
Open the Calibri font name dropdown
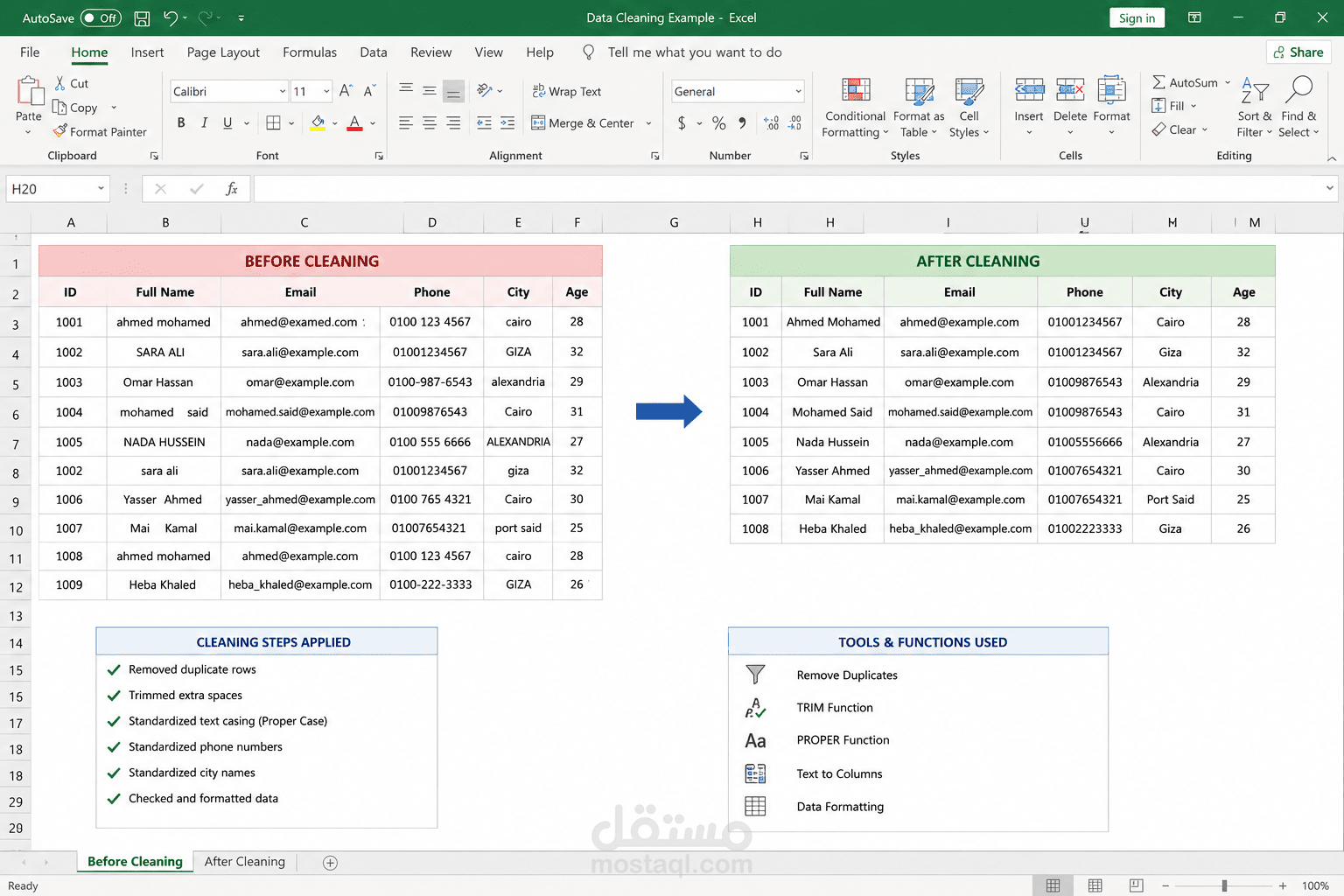tap(282, 91)
